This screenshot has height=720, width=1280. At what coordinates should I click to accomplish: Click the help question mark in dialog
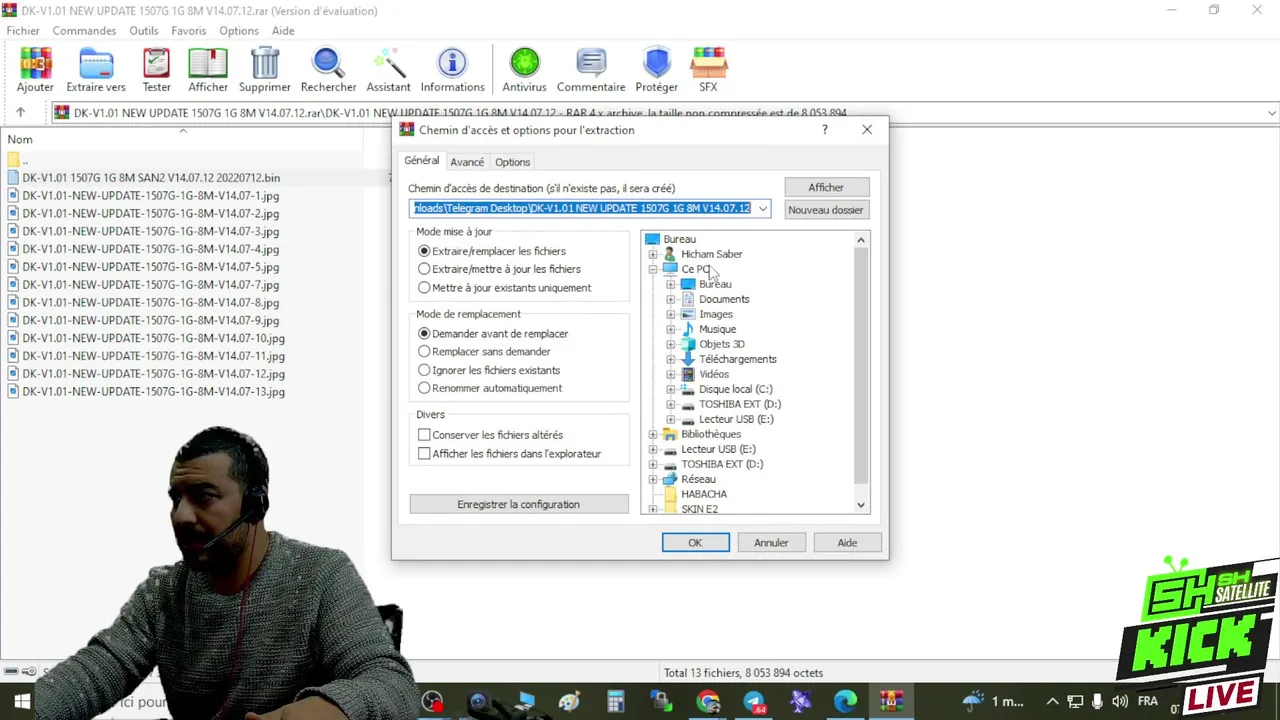tap(825, 130)
